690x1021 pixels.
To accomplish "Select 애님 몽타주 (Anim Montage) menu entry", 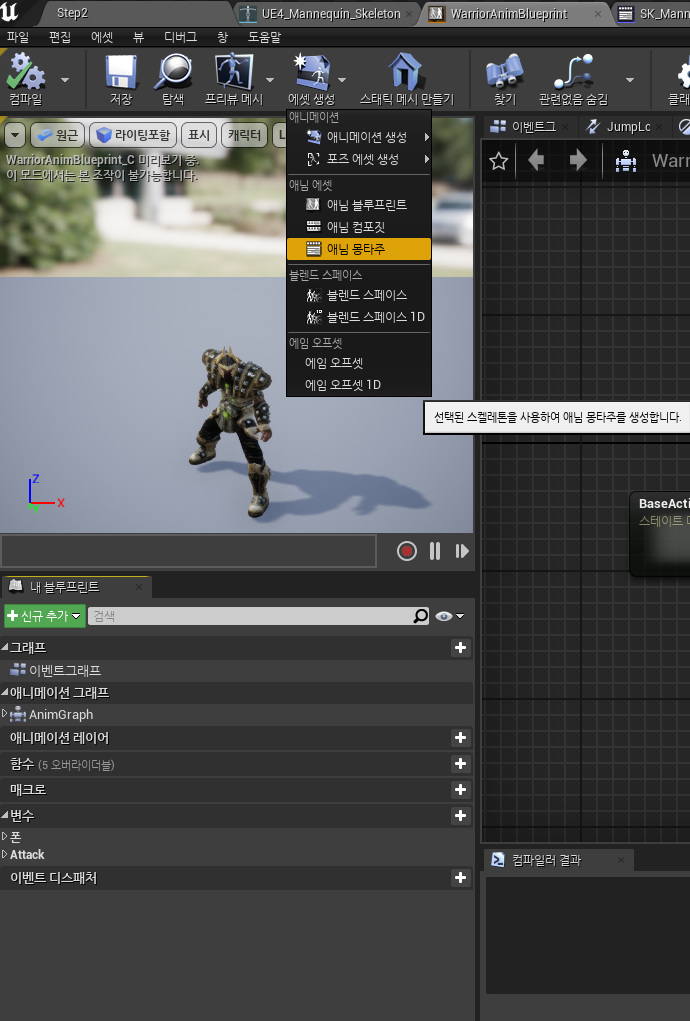I will (359, 249).
